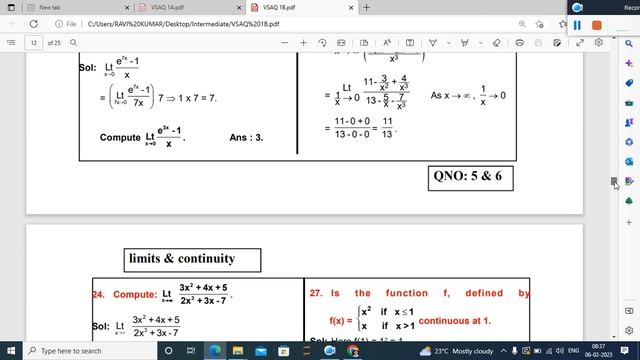
Task: Open the clock and date flyout
Action: coord(598,351)
